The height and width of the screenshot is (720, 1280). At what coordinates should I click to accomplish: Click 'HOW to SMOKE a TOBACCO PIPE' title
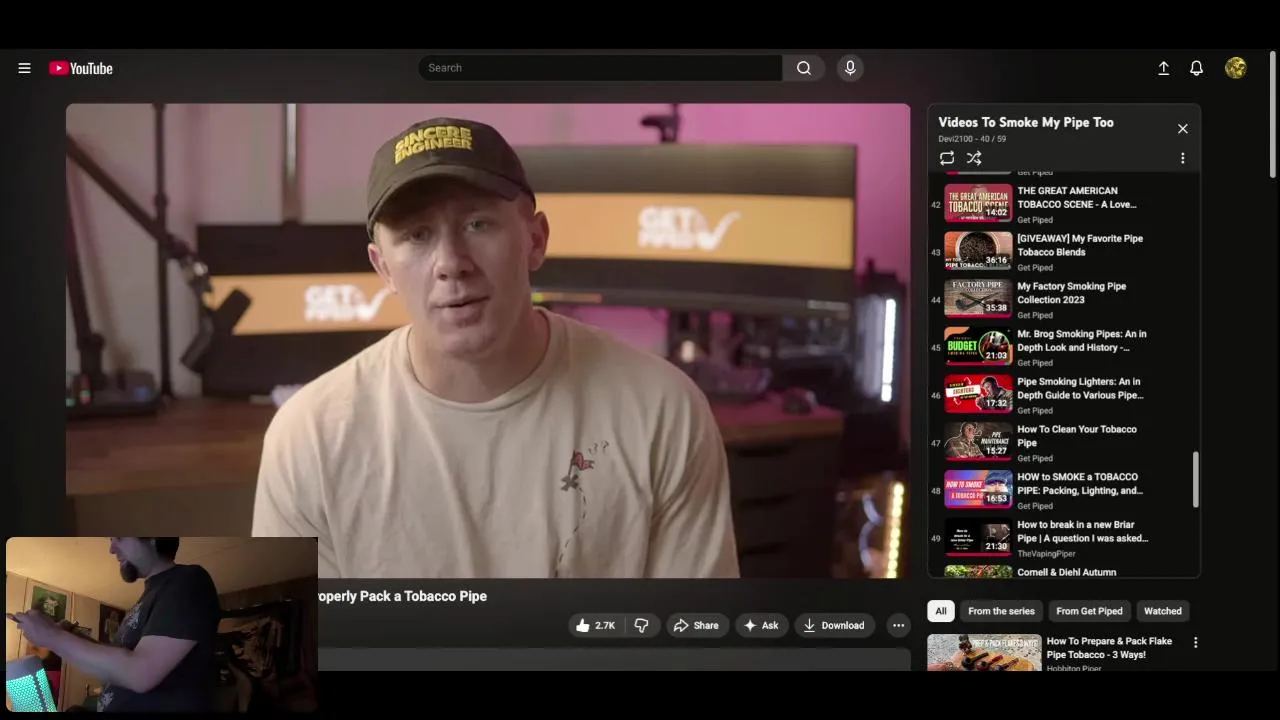(x=1080, y=483)
